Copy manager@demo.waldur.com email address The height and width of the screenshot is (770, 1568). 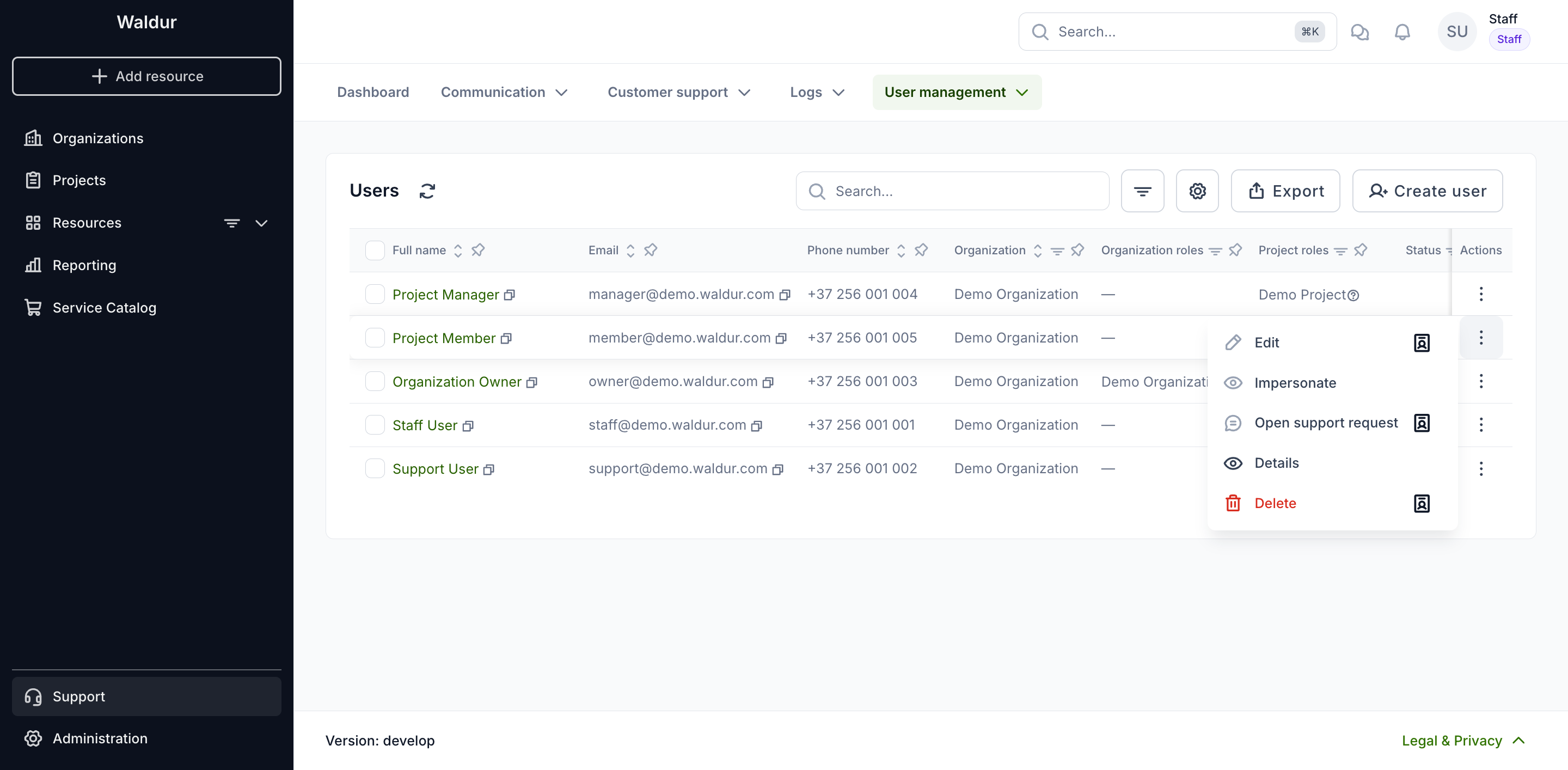tap(785, 295)
